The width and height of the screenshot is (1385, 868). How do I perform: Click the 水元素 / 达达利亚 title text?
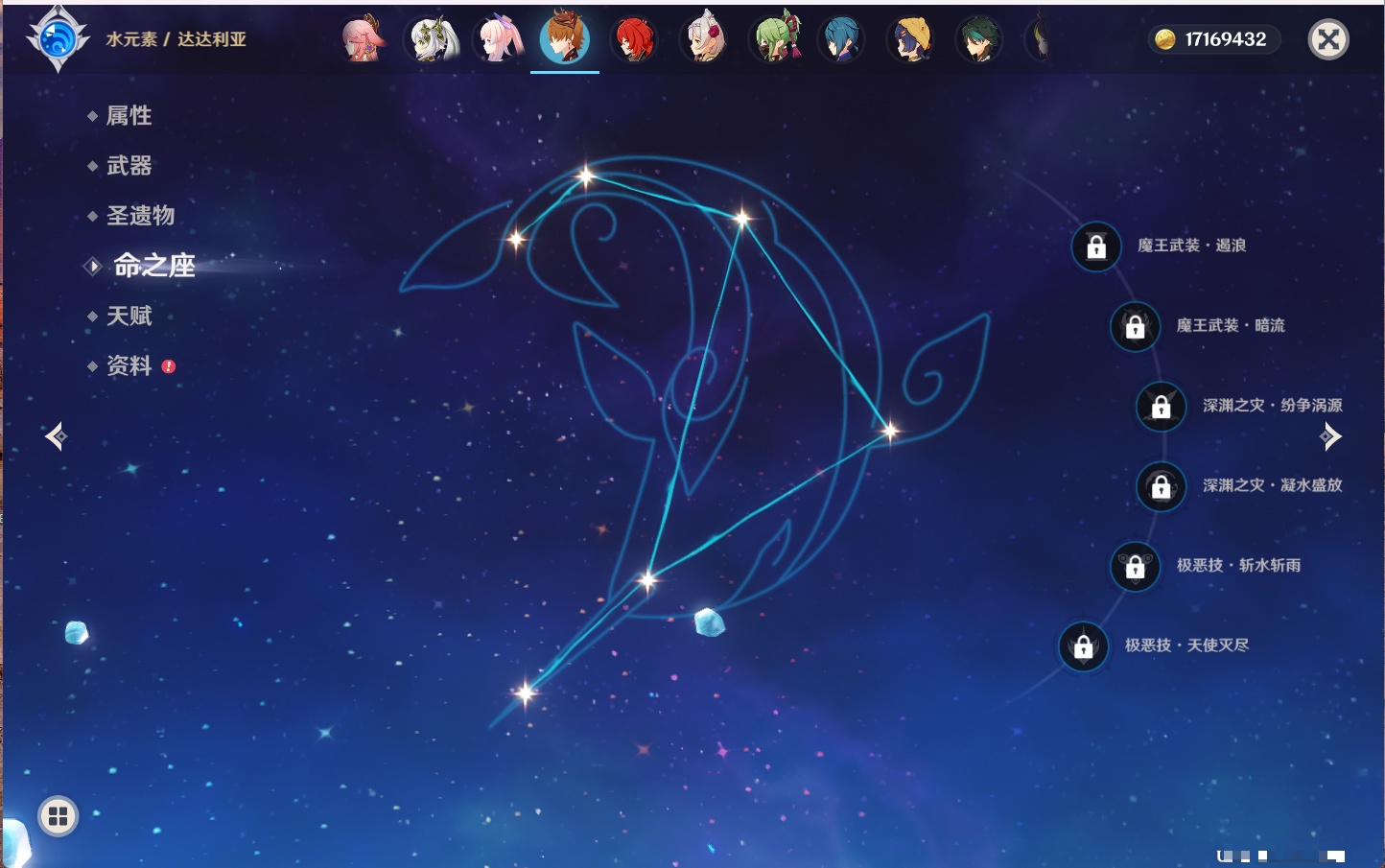point(176,39)
